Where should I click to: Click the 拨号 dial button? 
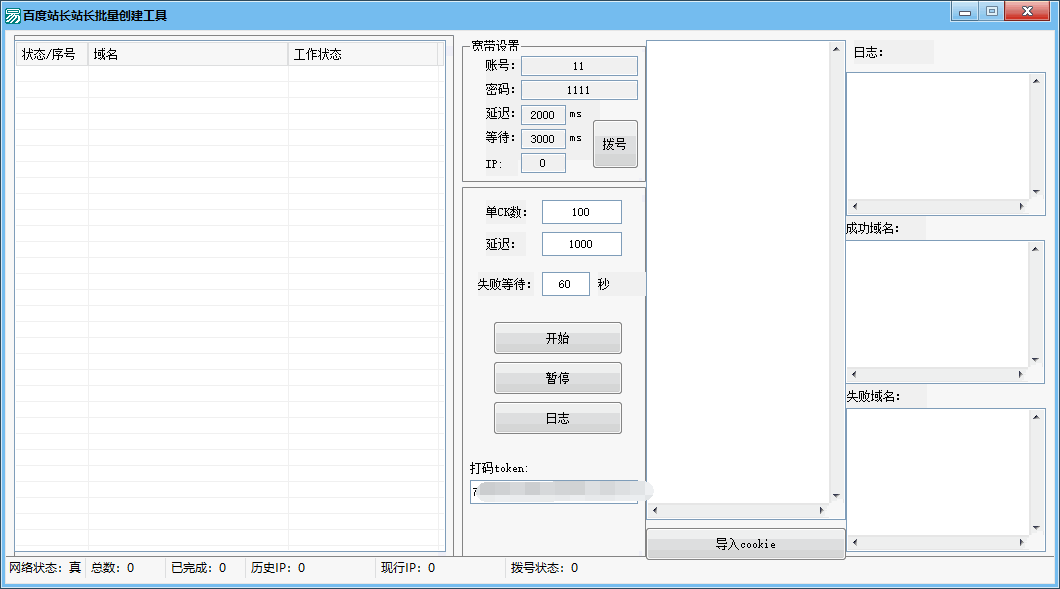615,144
